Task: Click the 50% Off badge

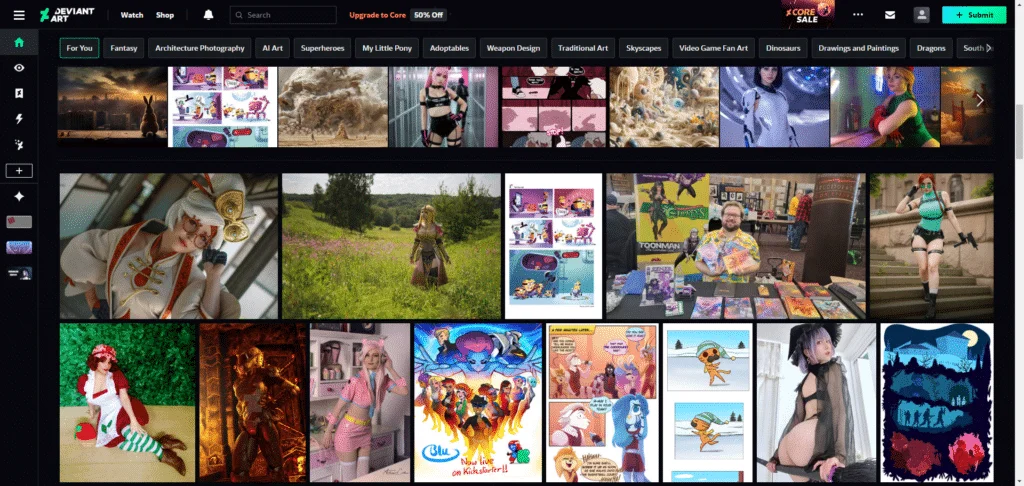Action: coord(428,15)
